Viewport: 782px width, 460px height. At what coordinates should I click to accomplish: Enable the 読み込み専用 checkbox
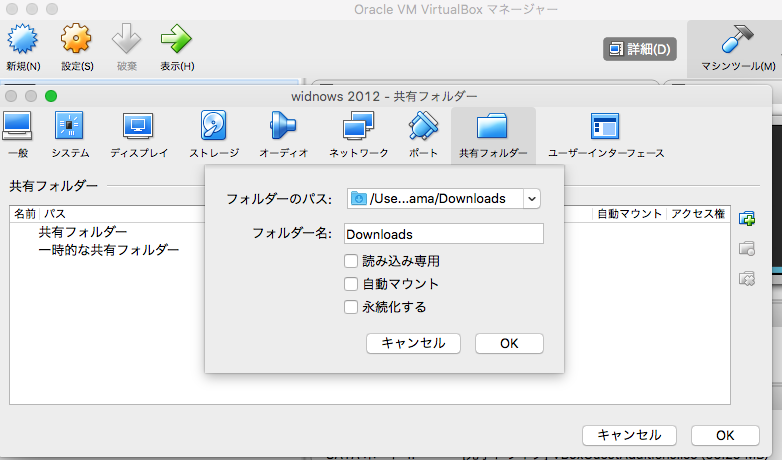[x=351, y=261]
